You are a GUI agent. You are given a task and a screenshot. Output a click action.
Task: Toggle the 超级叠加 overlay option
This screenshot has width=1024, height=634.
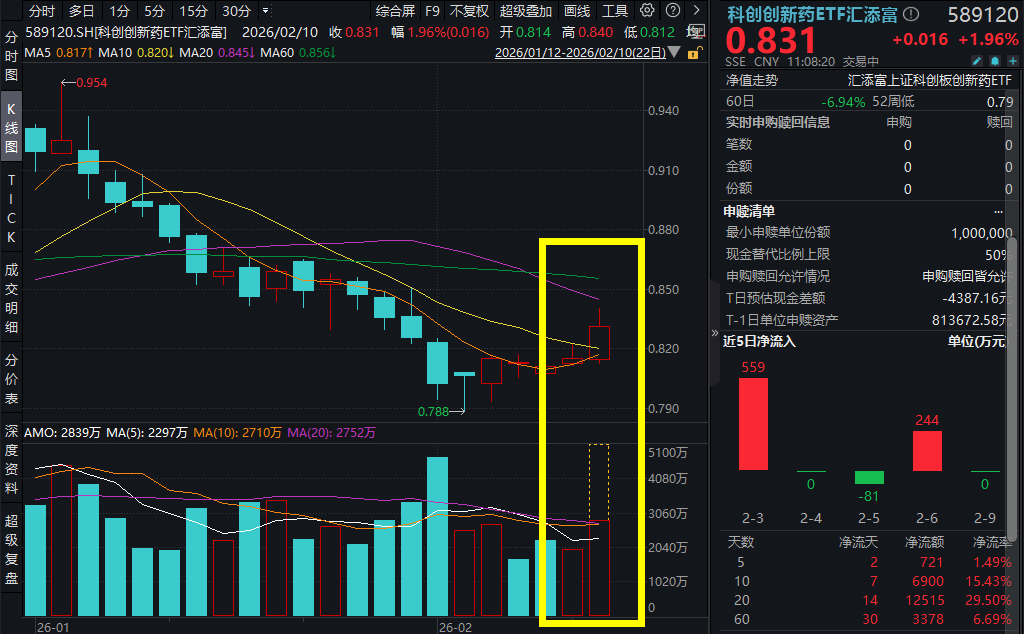tap(524, 11)
